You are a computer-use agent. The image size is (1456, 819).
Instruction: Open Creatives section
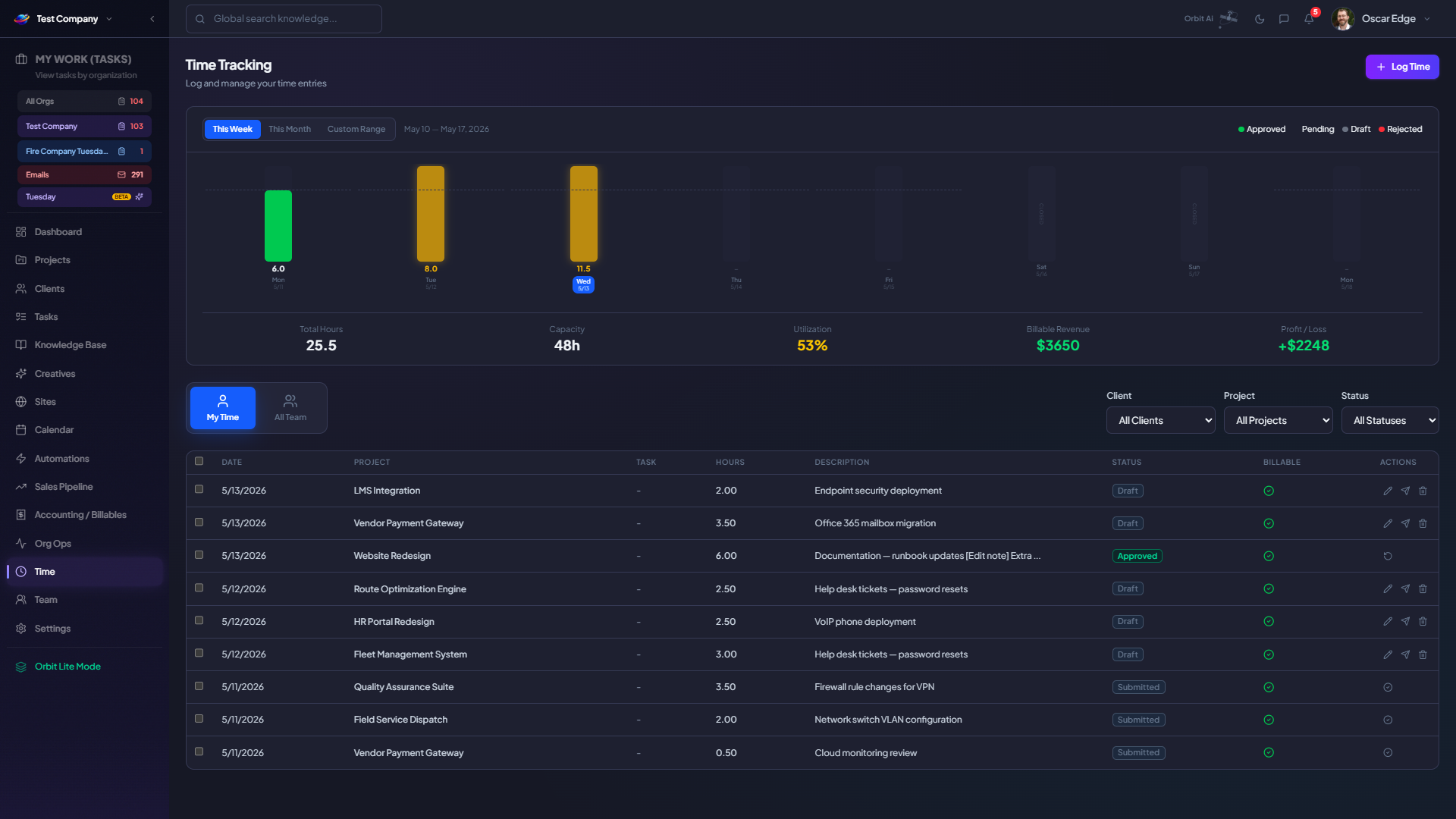tap(84, 374)
